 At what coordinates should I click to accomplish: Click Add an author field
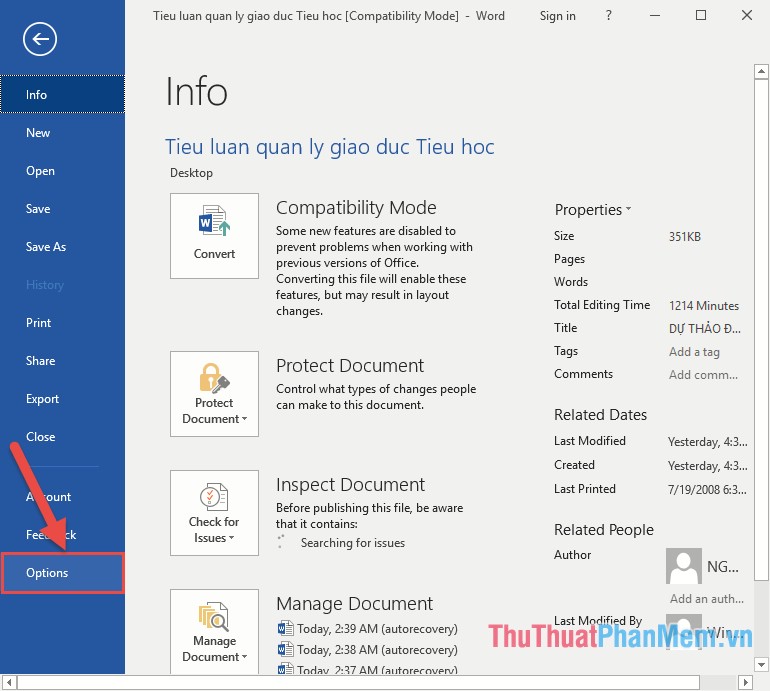click(x=707, y=599)
